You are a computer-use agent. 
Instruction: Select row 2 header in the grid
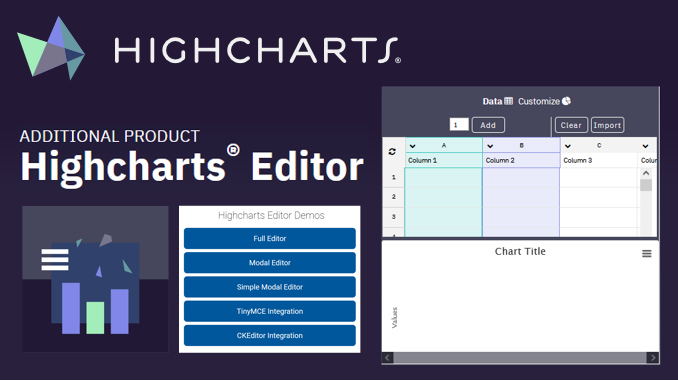[x=393, y=197]
